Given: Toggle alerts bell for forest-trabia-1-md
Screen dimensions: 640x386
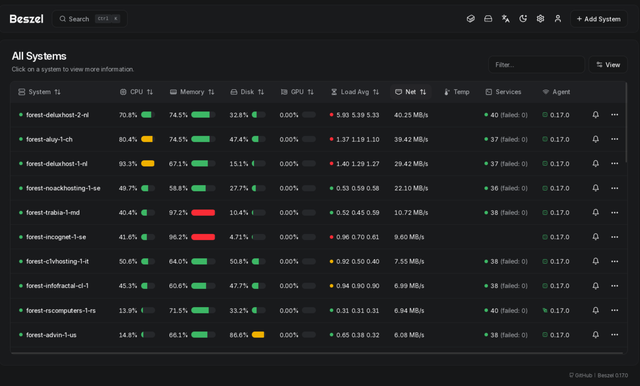Looking at the screenshot, I should point(596,213).
